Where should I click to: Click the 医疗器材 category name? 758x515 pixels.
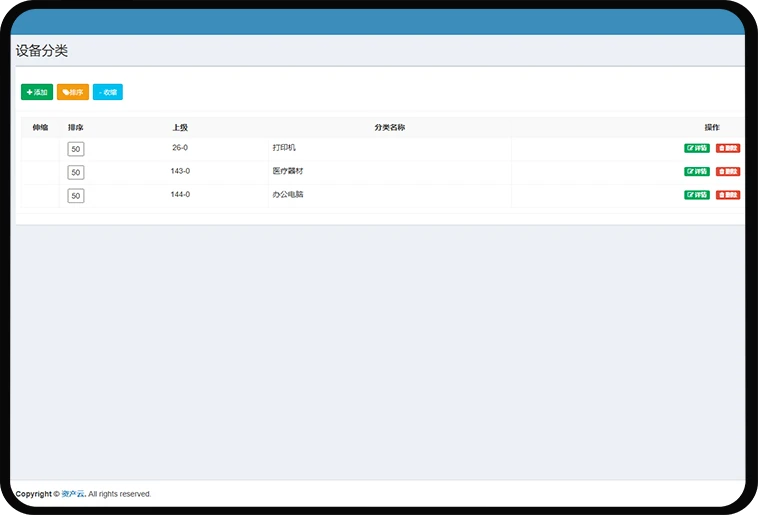tap(287, 171)
